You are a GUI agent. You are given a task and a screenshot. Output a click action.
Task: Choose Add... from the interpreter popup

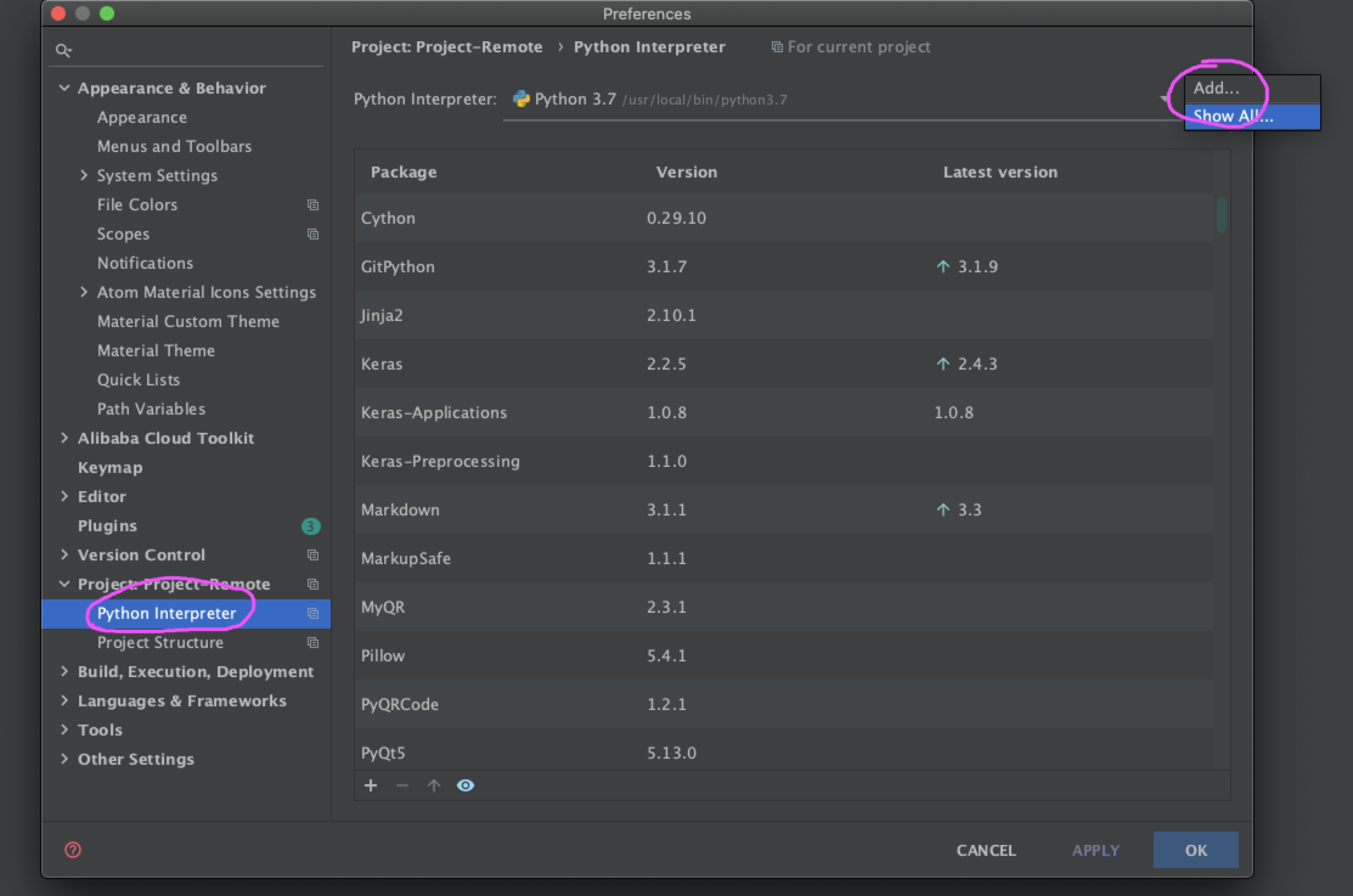(1216, 89)
